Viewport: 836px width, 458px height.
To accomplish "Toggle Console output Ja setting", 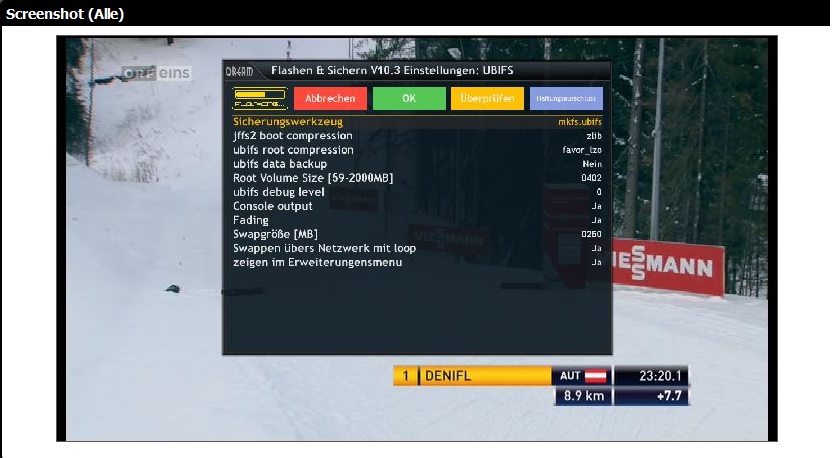I will coord(596,206).
